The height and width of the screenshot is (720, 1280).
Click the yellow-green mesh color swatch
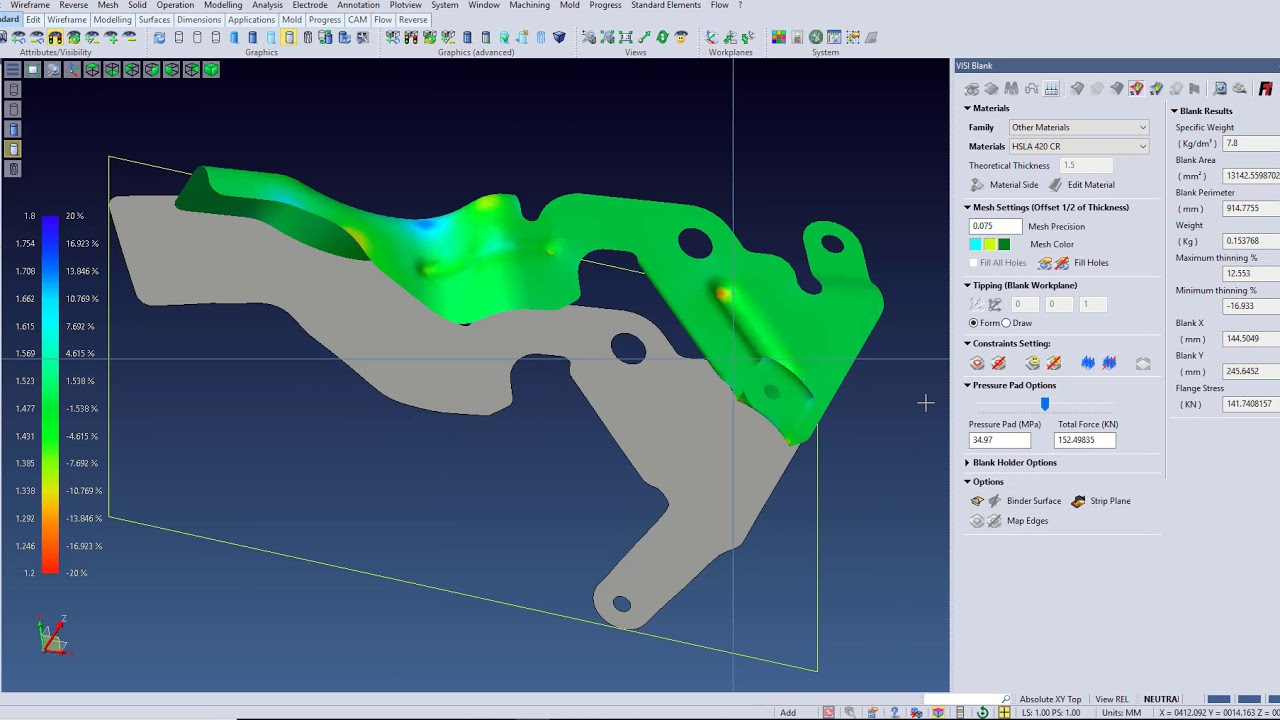click(990, 244)
